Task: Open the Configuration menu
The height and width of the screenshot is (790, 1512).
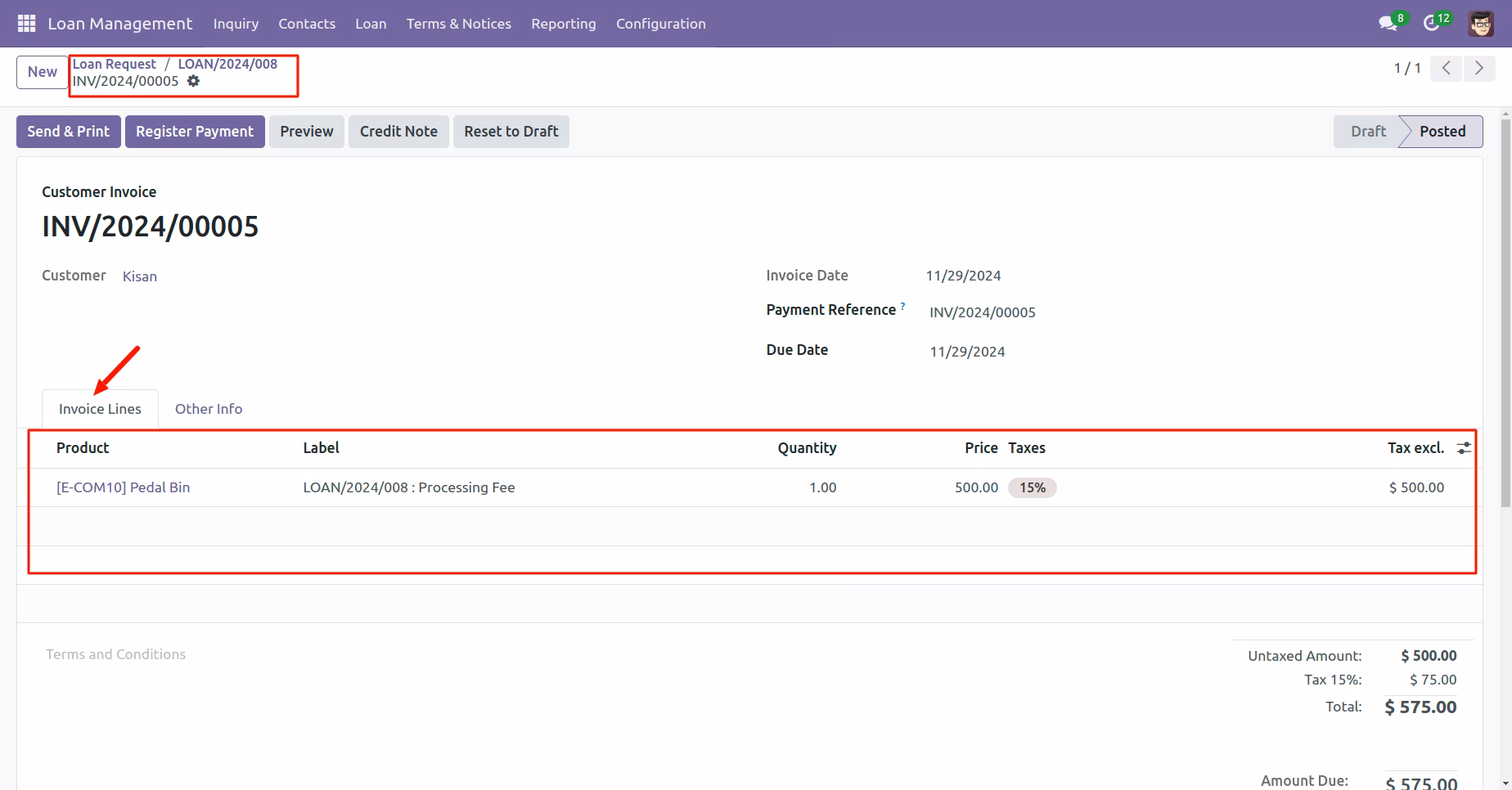Action: pyautogui.click(x=661, y=24)
